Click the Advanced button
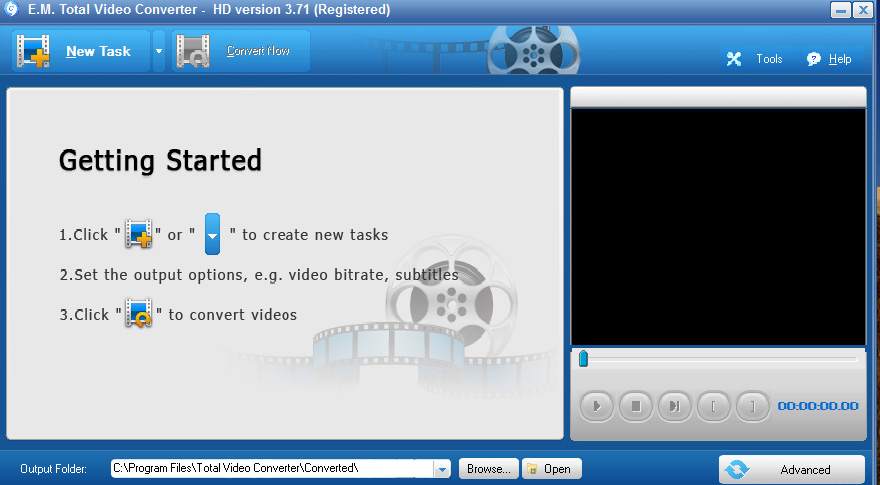 791,469
